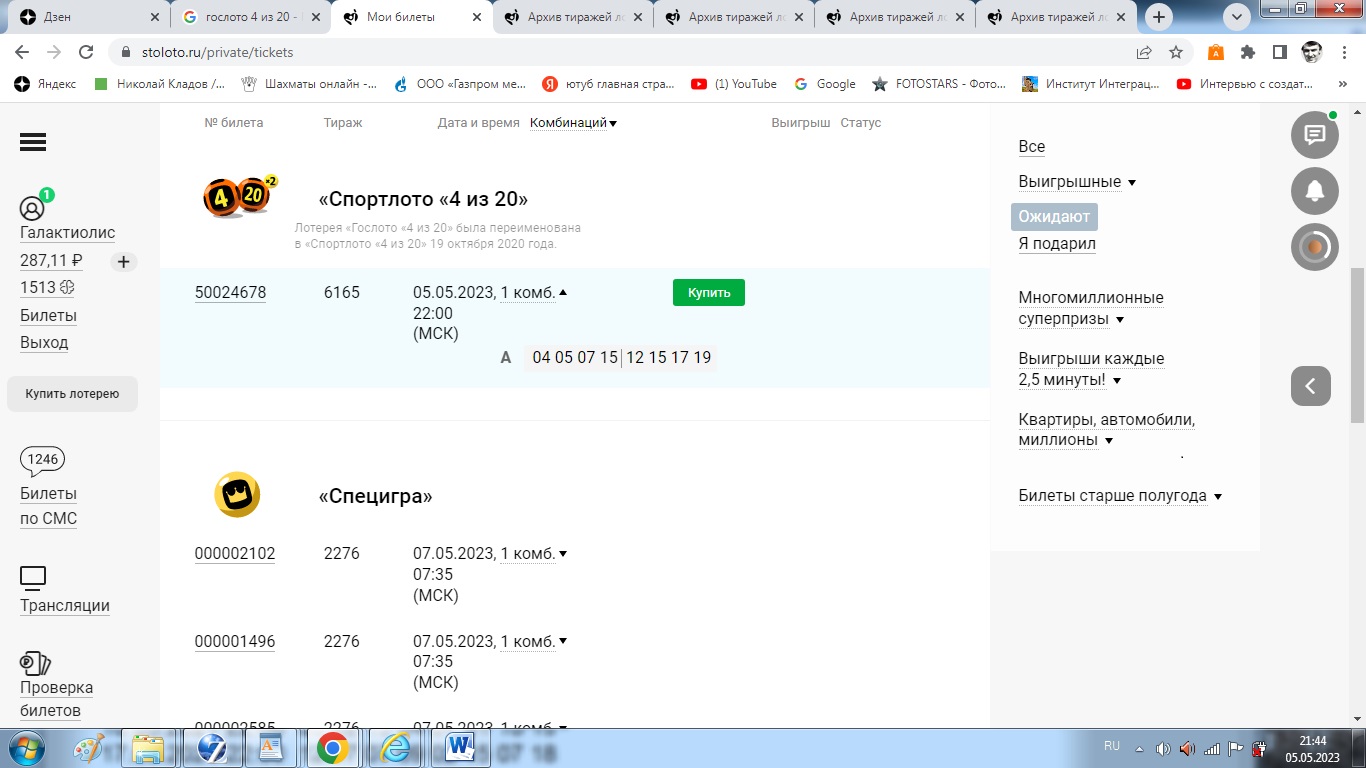Open the hamburger menu icon
The height and width of the screenshot is (768, 1366).
point(33,143)
